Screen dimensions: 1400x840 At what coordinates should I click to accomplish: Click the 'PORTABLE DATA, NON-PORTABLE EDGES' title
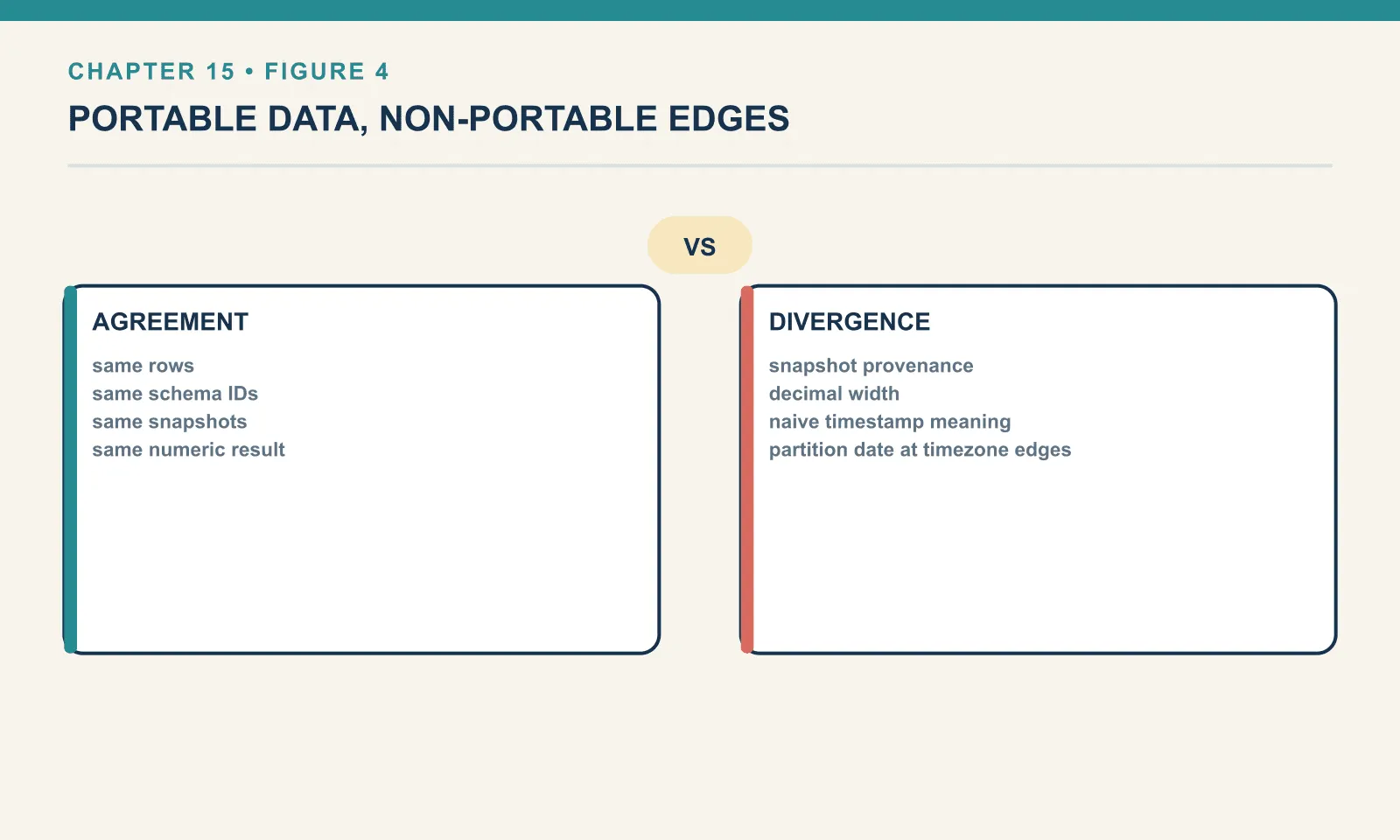click(429, 119)
